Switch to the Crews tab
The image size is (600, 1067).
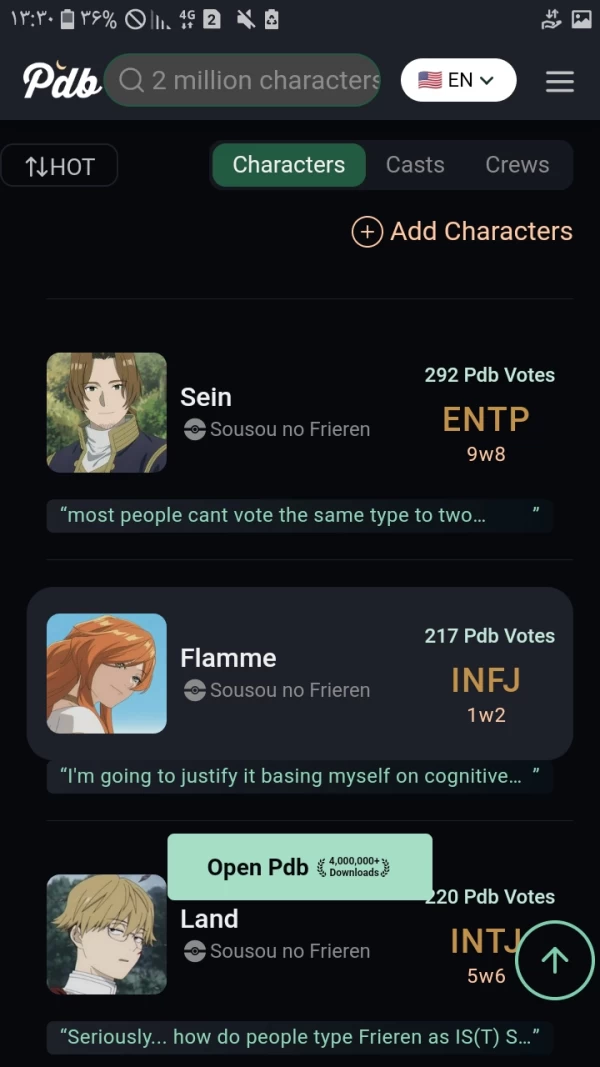coord(517,165)
